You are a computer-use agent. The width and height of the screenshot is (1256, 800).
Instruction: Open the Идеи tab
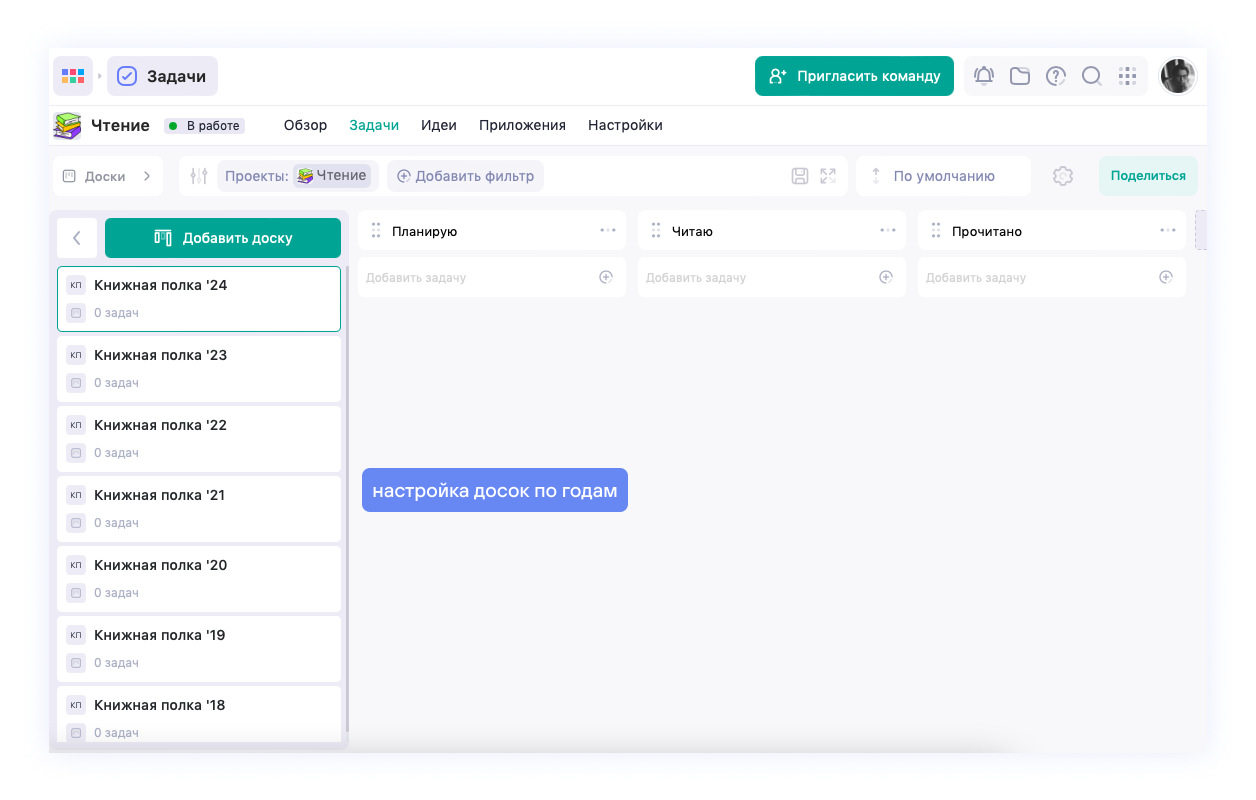click(439, 126)
